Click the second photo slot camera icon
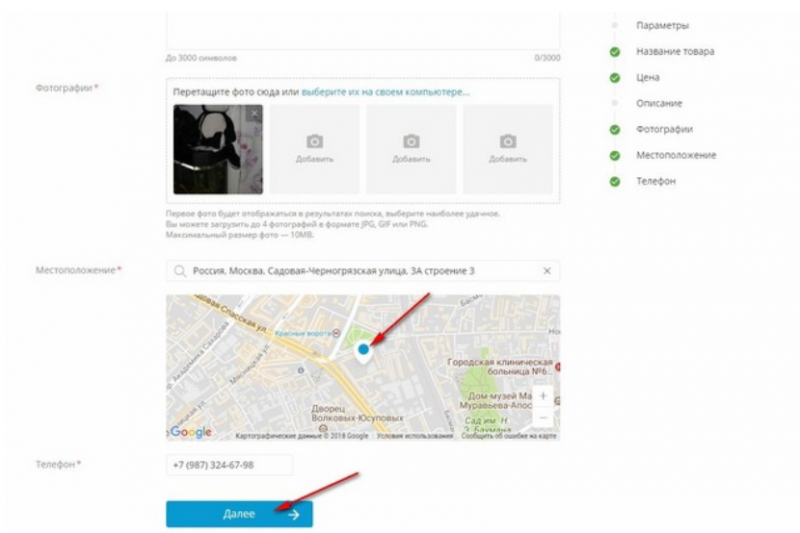The height and width of the screenshot is (533, 800). pos(314,141)
